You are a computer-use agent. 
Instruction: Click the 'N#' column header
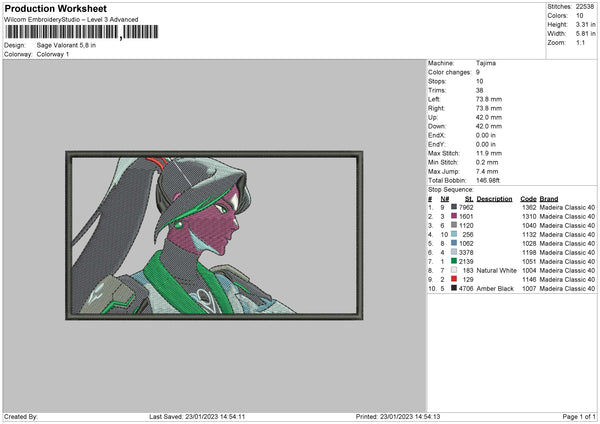[x=445, y=199]
